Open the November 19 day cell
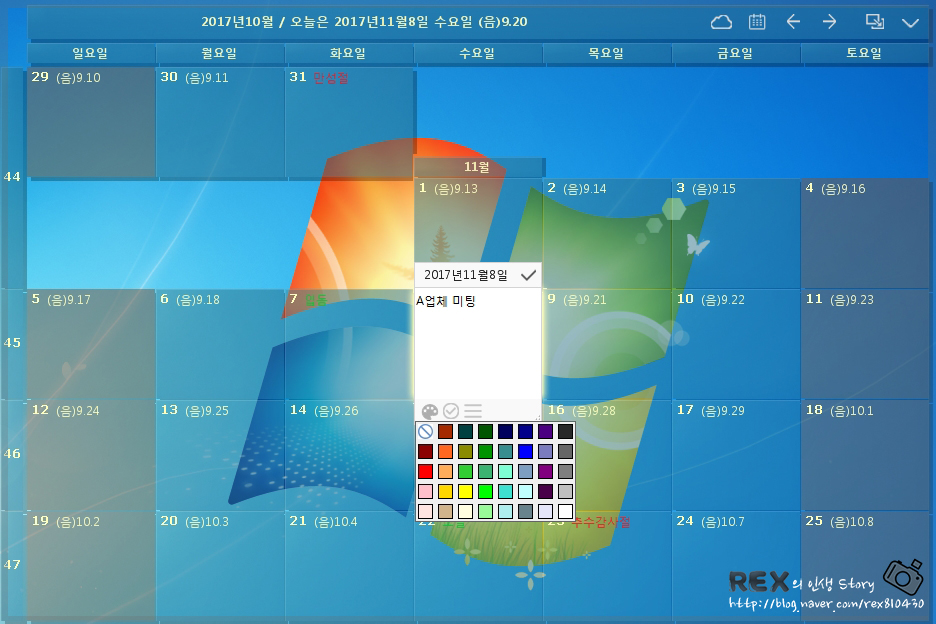 (x=91, y=567)
